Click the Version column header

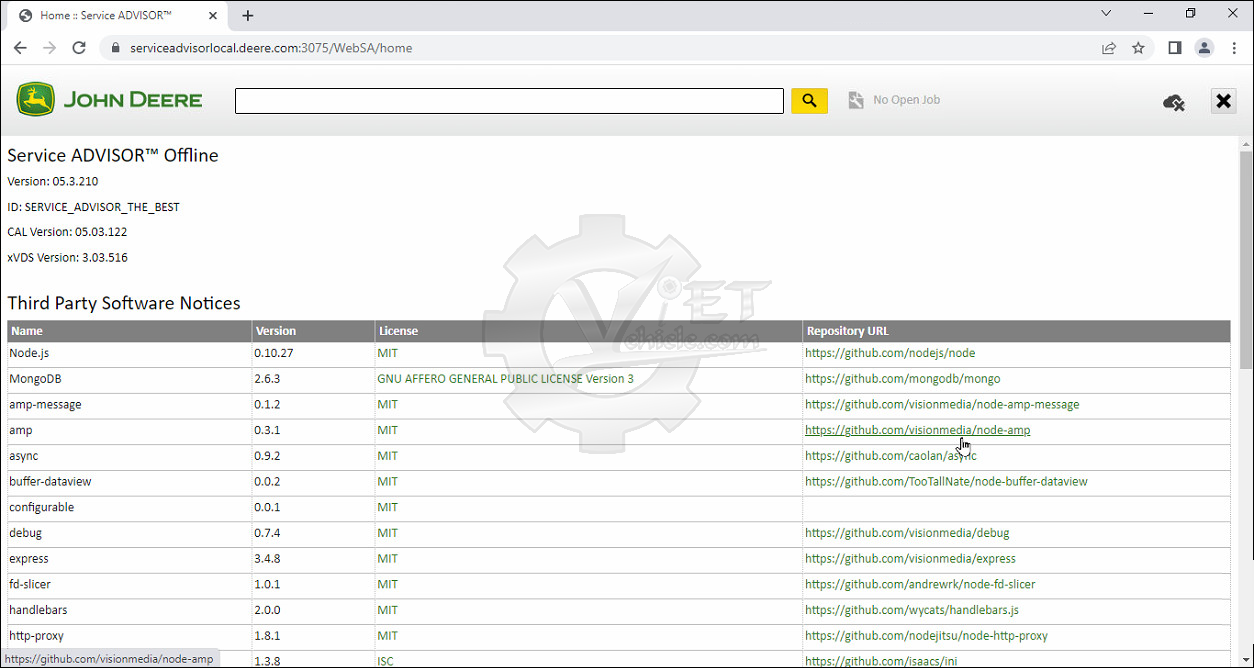tap(314, 331)
